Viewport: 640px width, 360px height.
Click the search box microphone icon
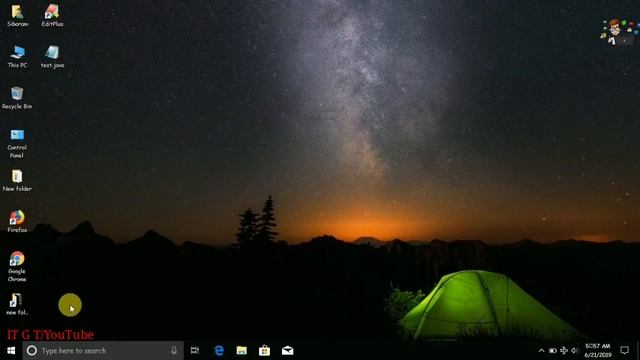click(x=174, y=351)
